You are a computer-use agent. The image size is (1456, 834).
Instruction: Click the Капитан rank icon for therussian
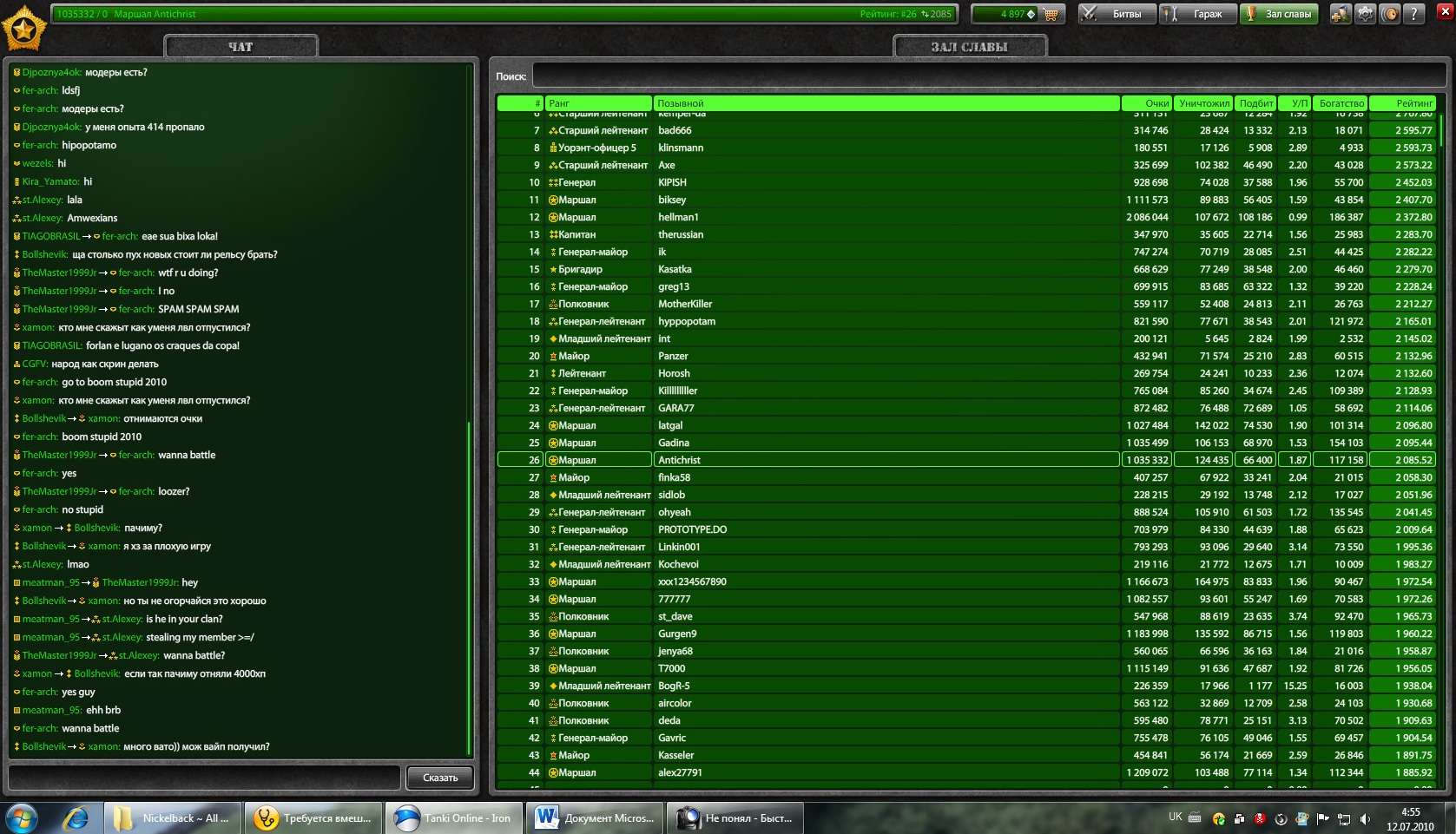point(553,234)
